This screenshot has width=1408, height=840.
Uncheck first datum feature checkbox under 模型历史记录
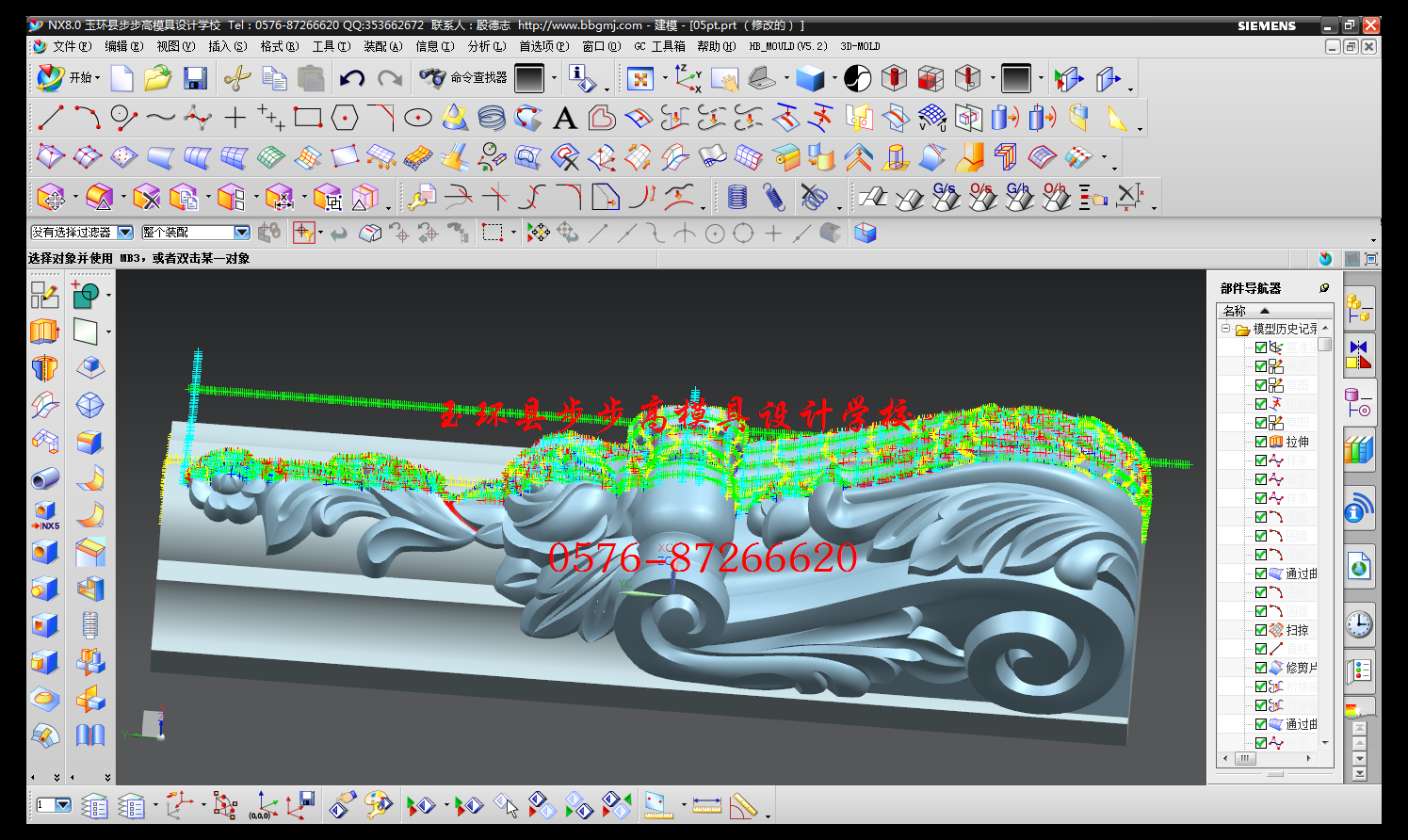coord(1261,347)
